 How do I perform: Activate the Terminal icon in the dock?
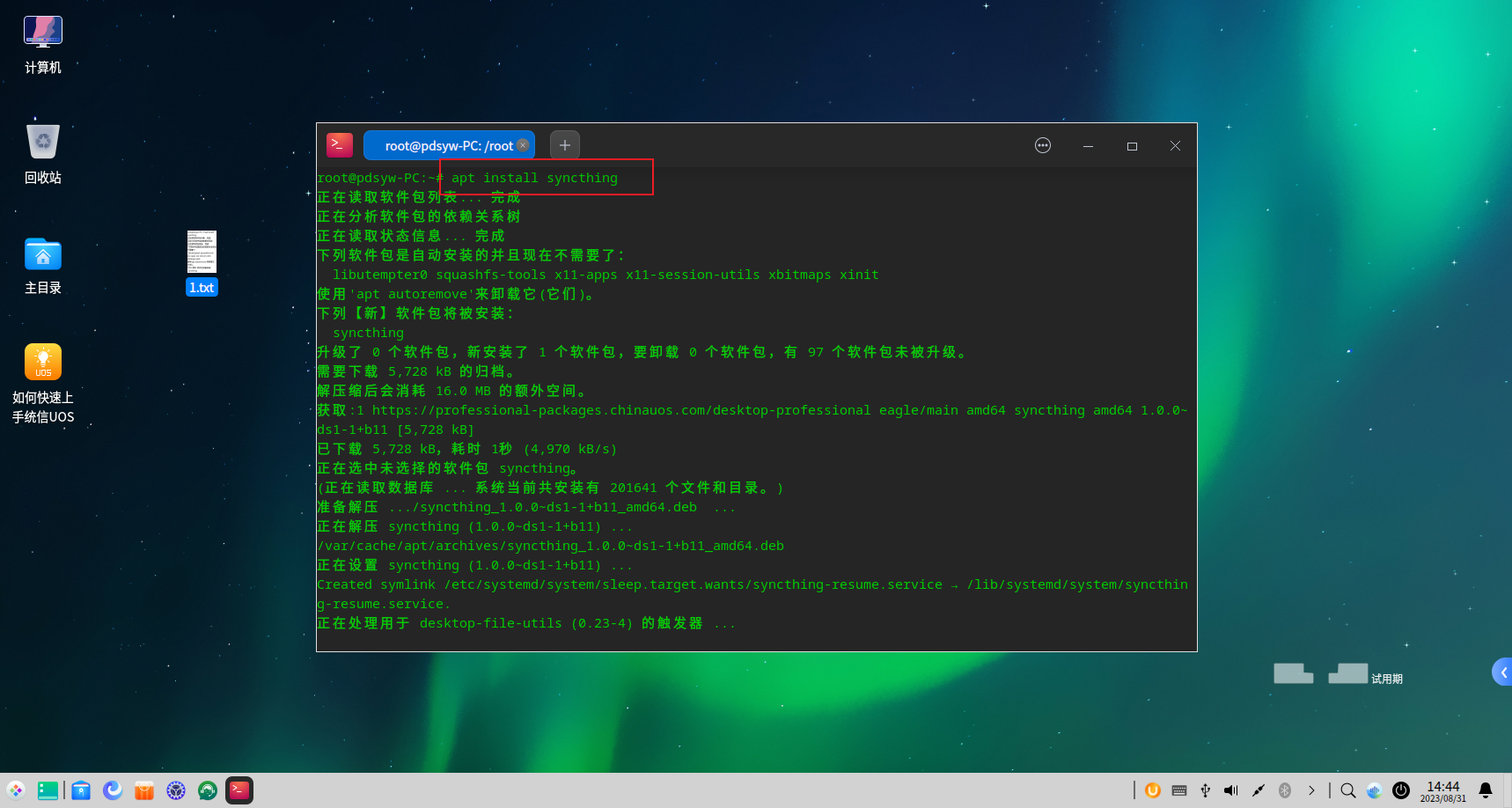click(x=239, y=790)
